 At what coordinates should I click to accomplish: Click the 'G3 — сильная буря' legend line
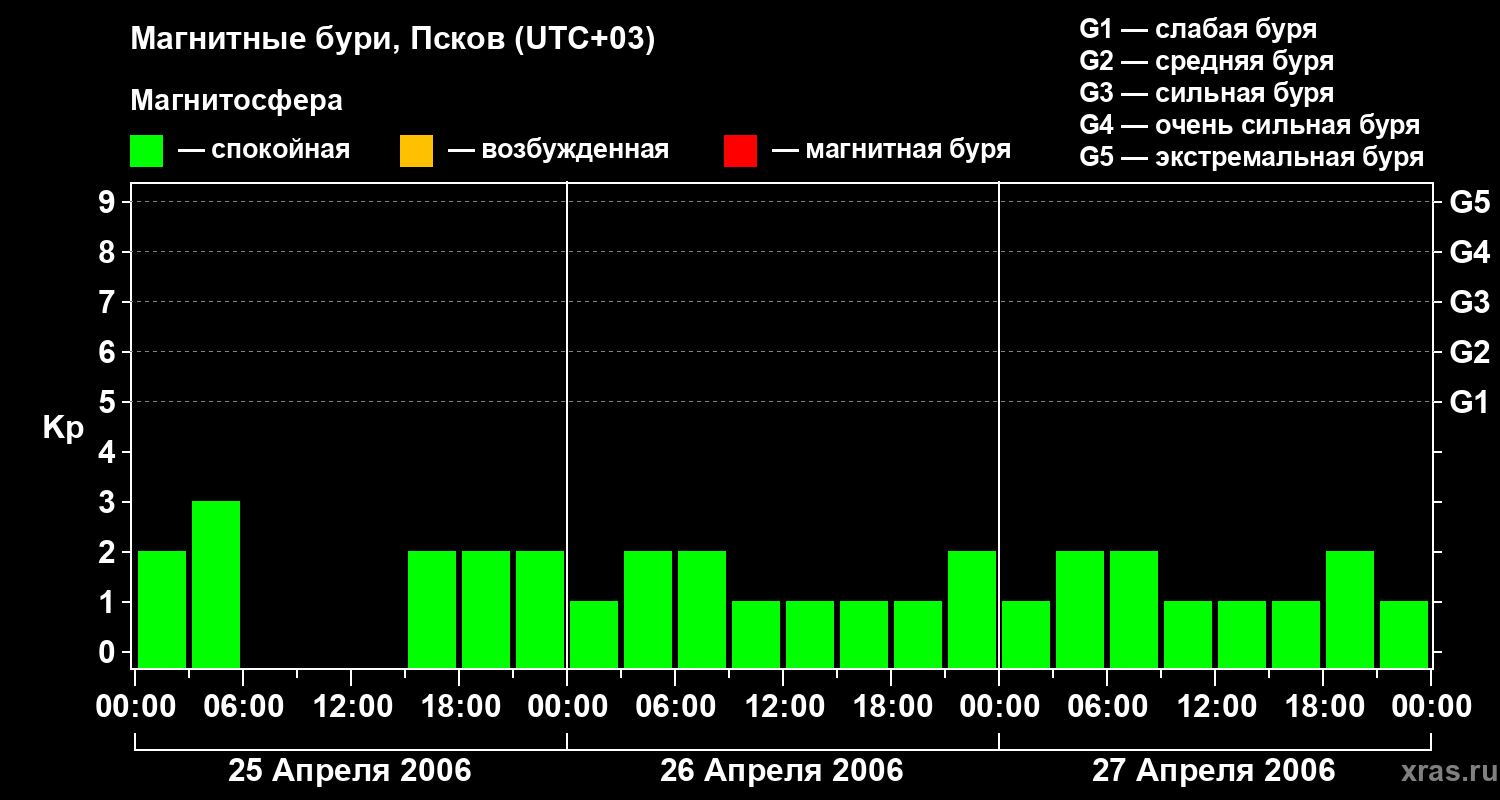[x=1206, y=93]
